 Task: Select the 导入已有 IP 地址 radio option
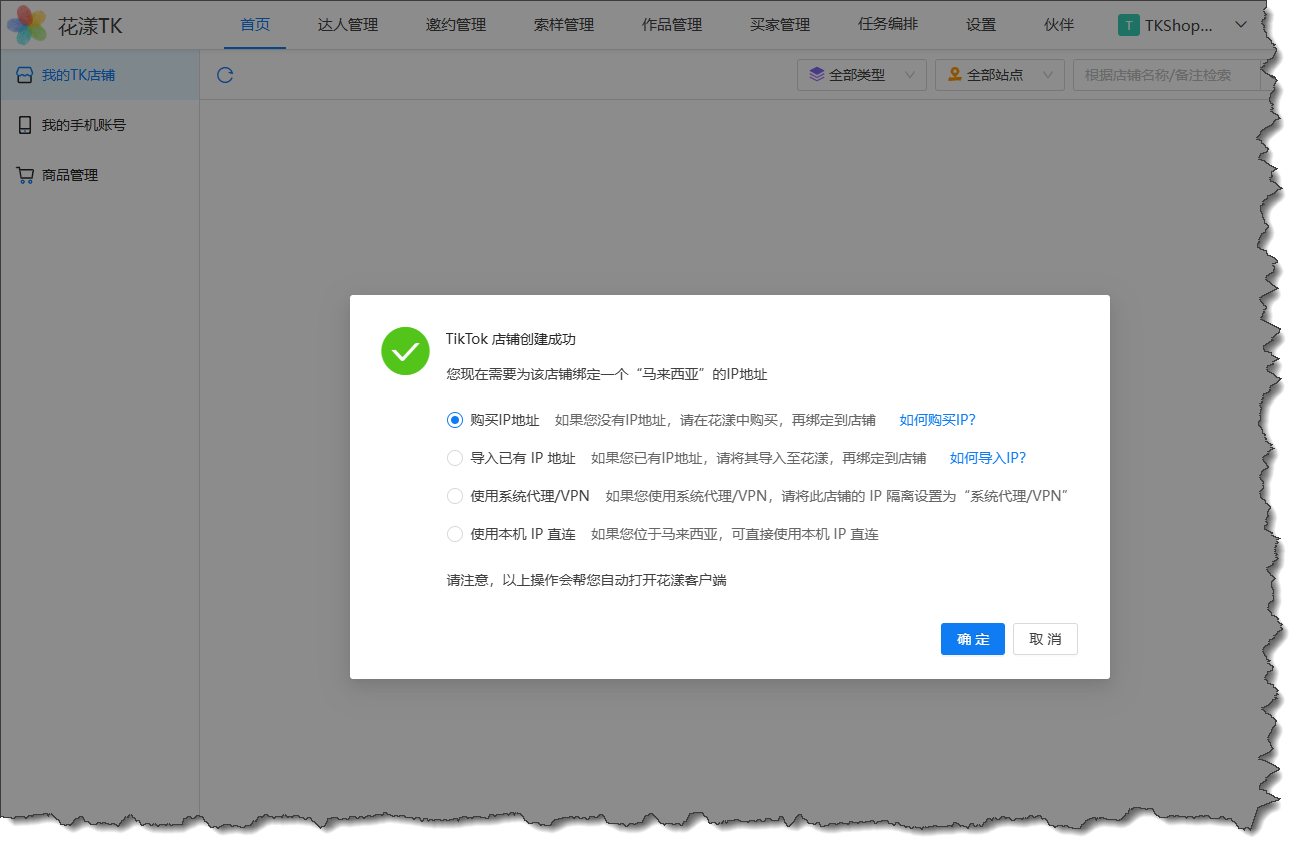coord(455,458)
